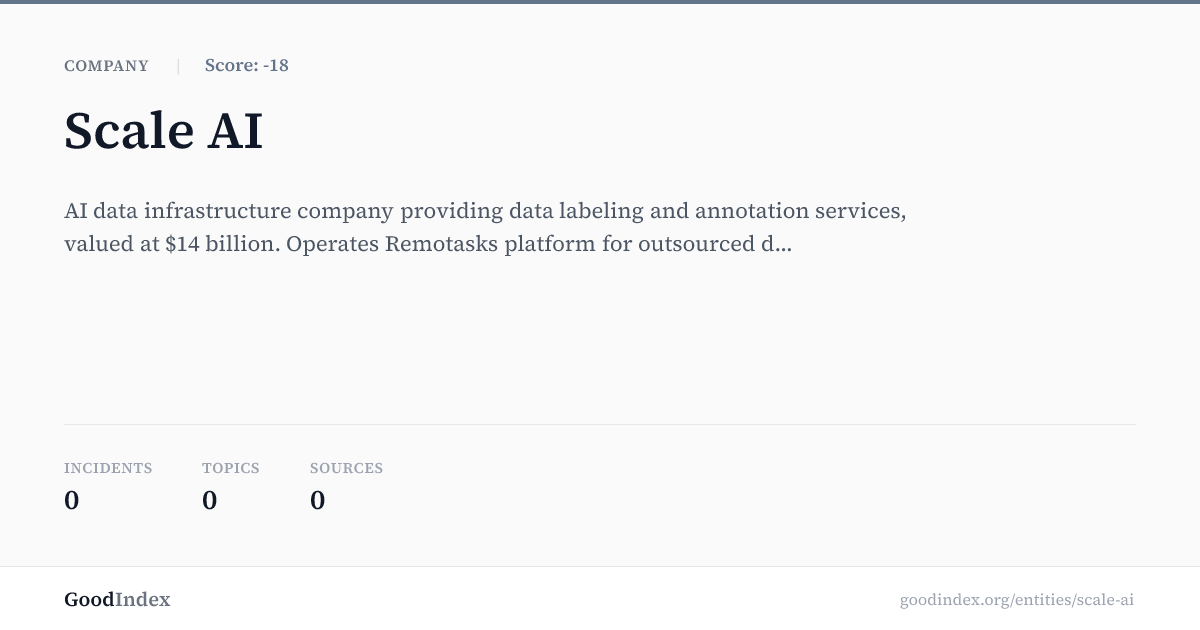The height and width of the screenshot is (630, 1200).
Task: Click the zero count under TOPICS
Action: [x=210, y=500]
